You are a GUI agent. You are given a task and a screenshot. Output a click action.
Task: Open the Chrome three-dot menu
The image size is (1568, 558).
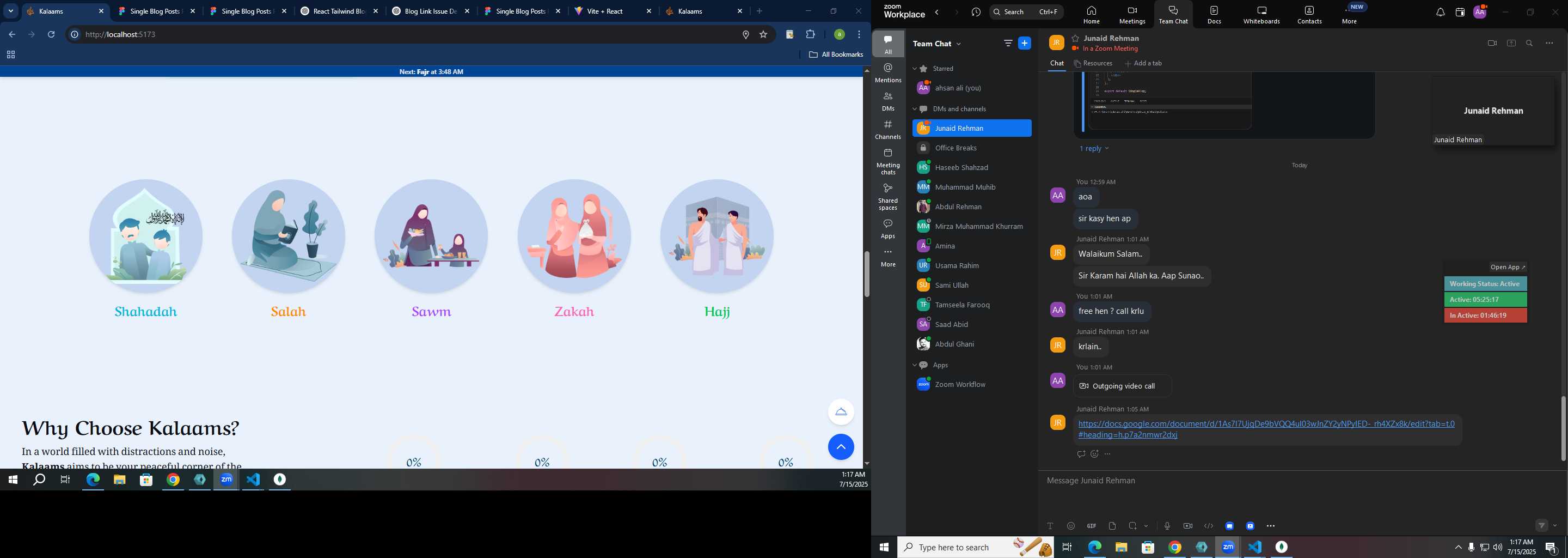point(859,35)
